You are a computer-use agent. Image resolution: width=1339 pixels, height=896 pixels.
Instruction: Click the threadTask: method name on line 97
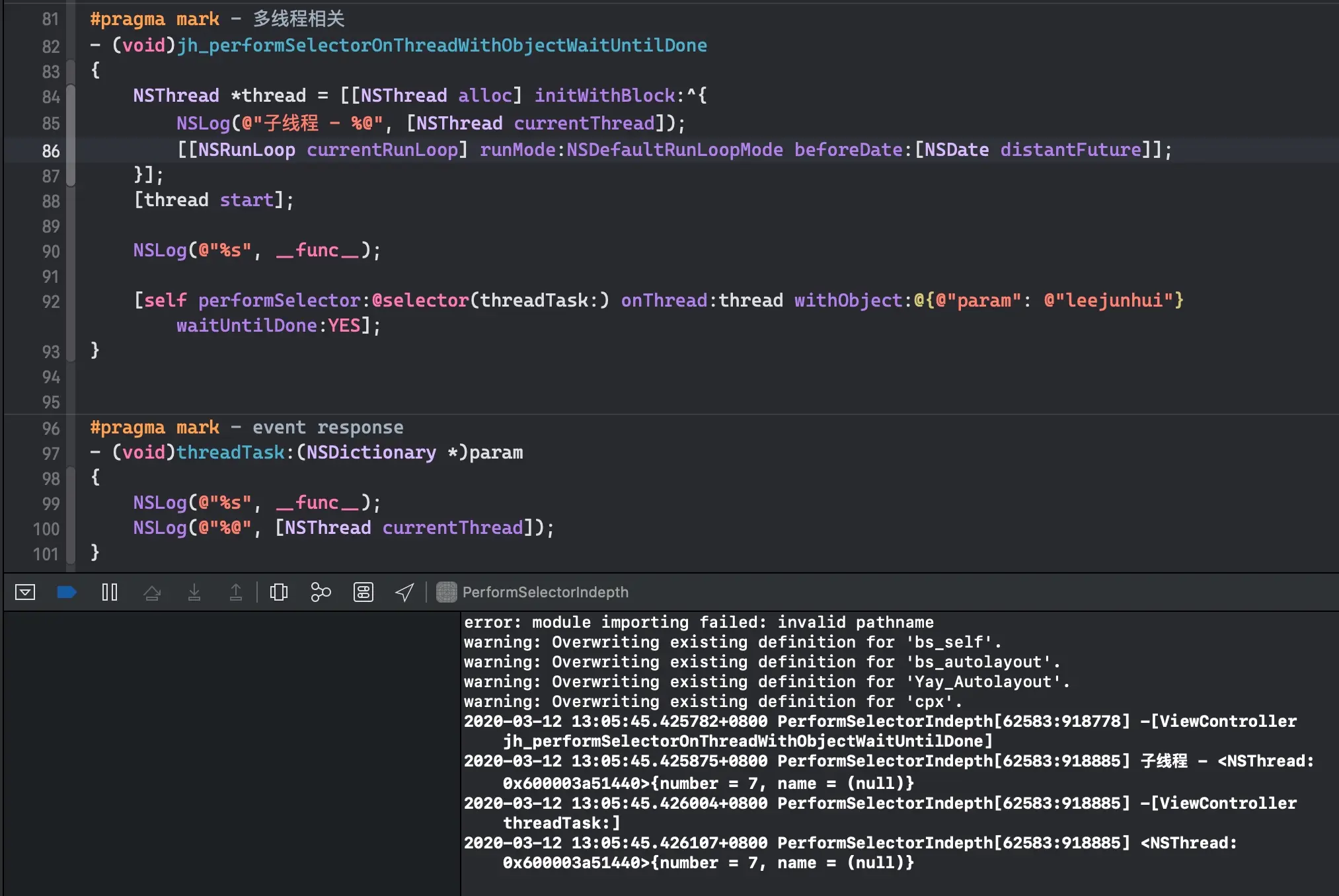point(231,453)
